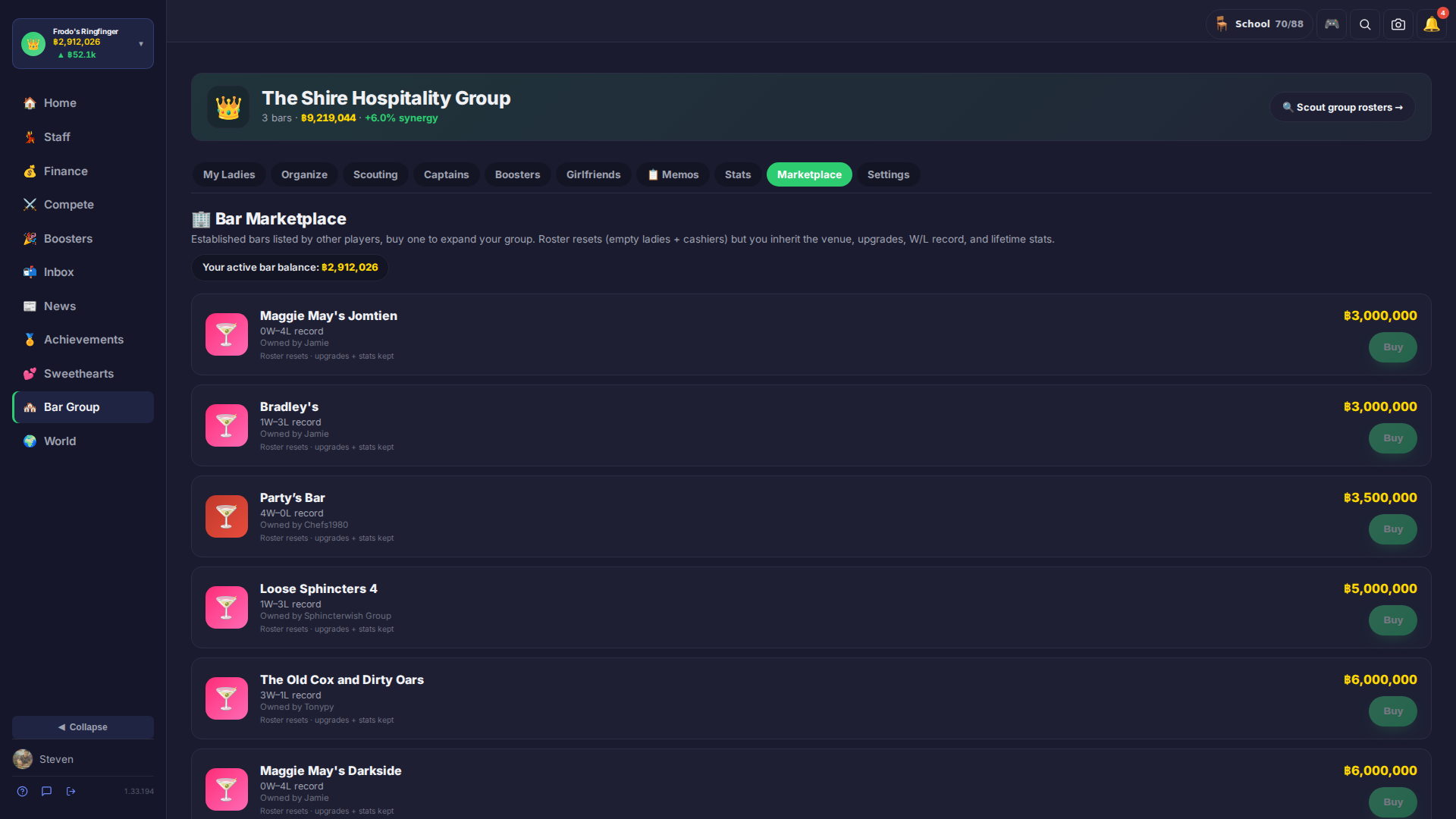Select the Marketplace tab
This screenshot has height=819, width=1456.
click(x=809, y=174)
